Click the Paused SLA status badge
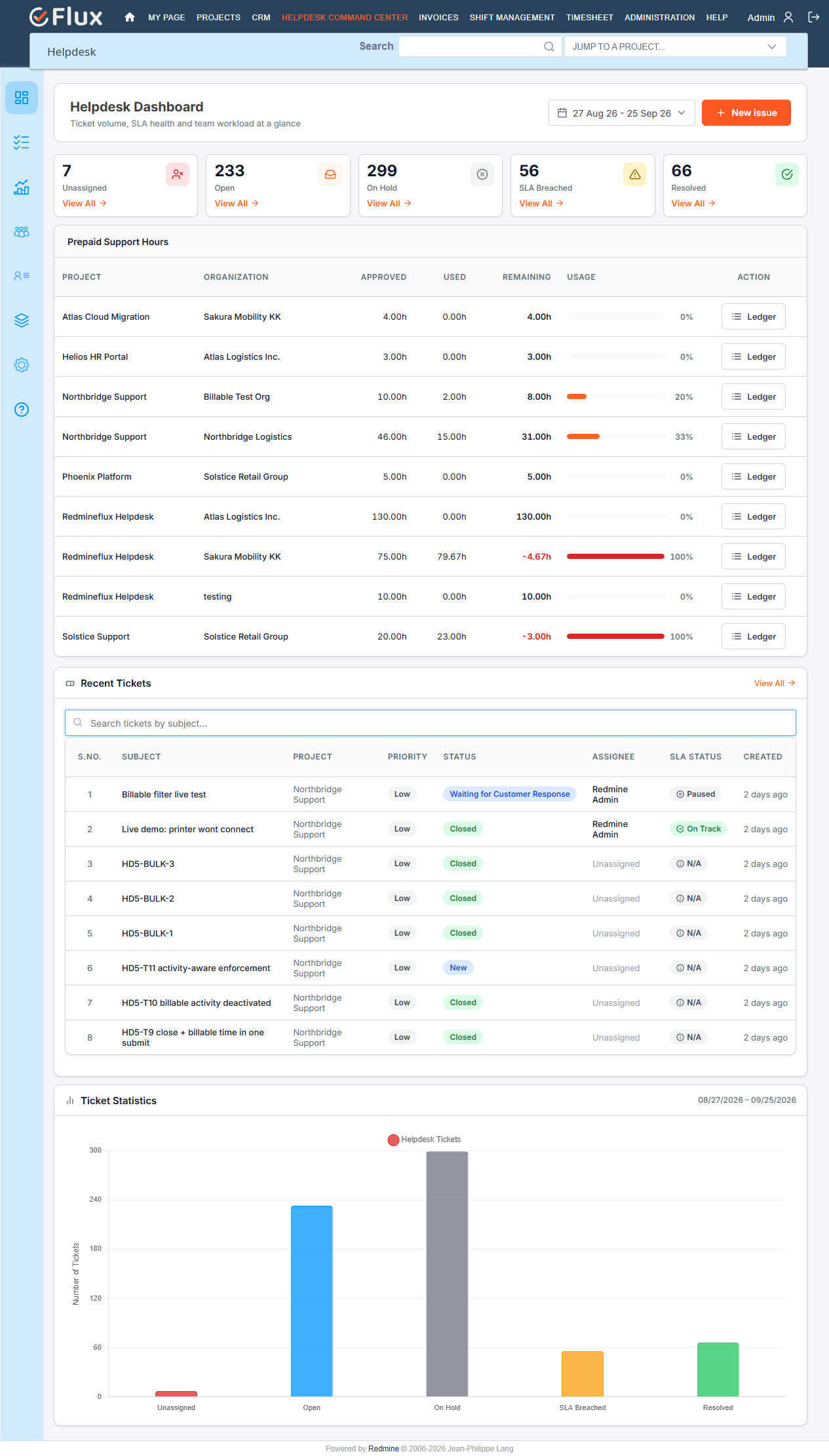The height and width of the screenshot is (1456, 829). (696, 794)
